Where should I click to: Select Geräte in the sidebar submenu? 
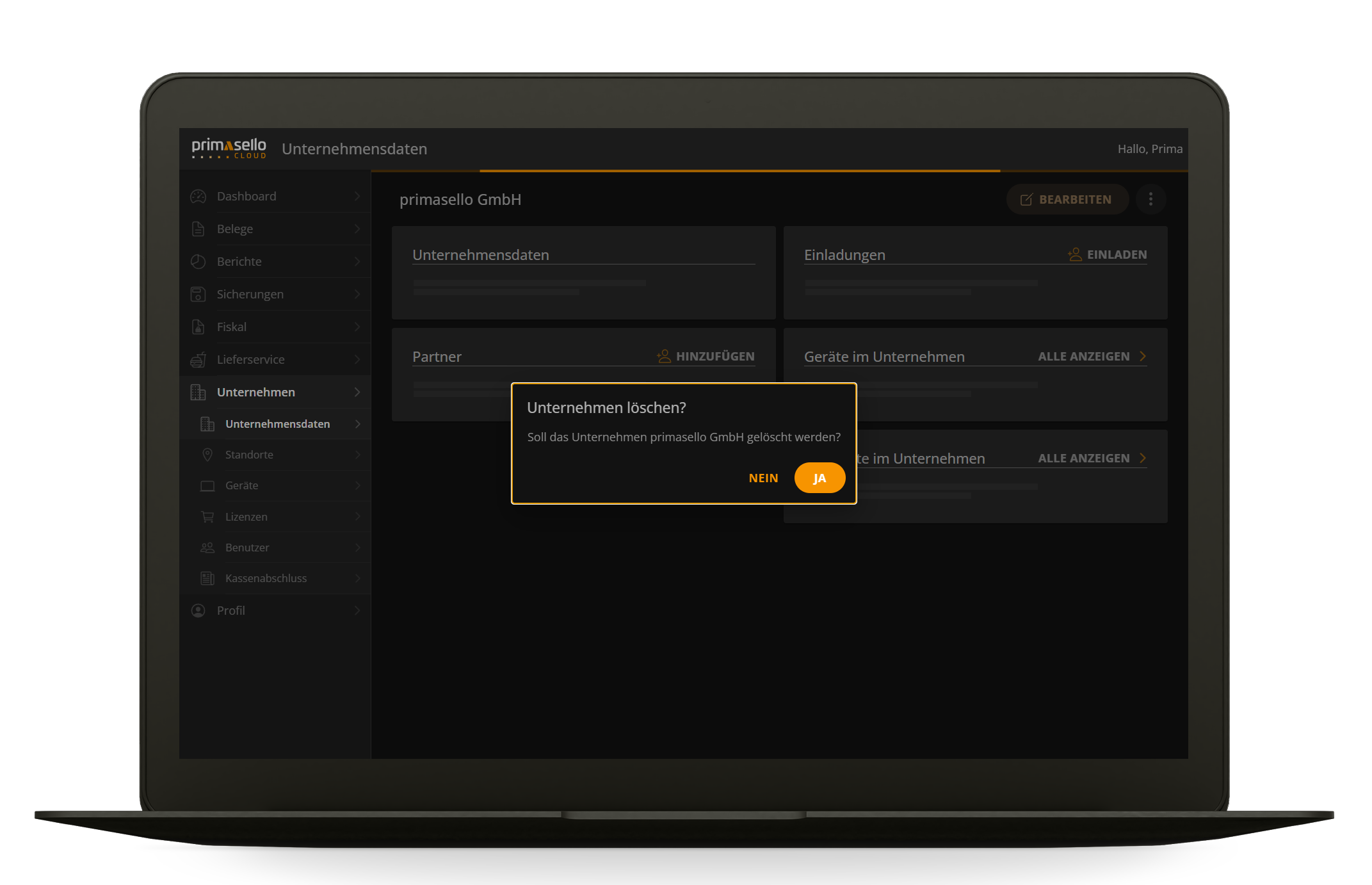242,485
